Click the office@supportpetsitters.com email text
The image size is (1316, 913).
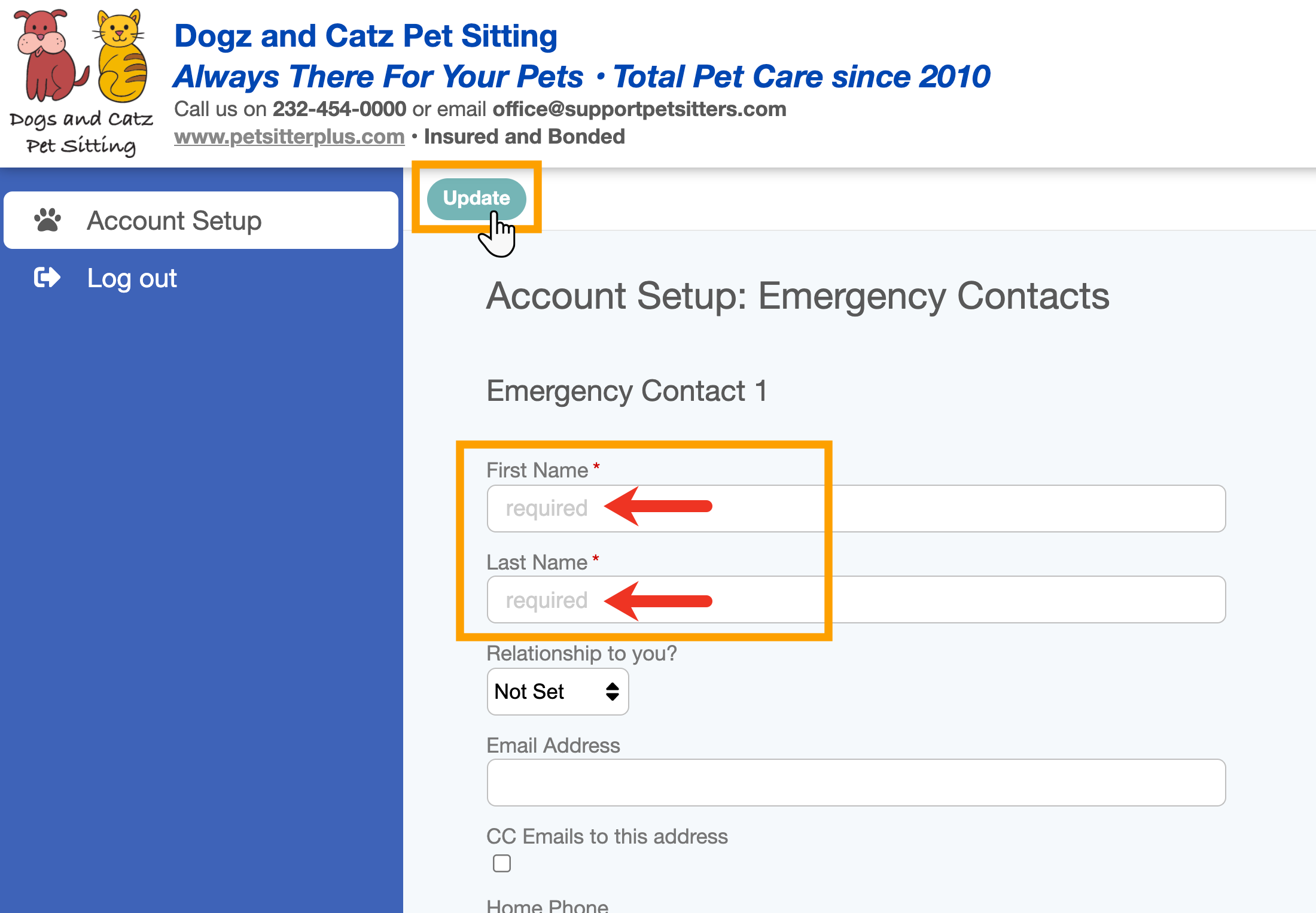tap(639, 109)
